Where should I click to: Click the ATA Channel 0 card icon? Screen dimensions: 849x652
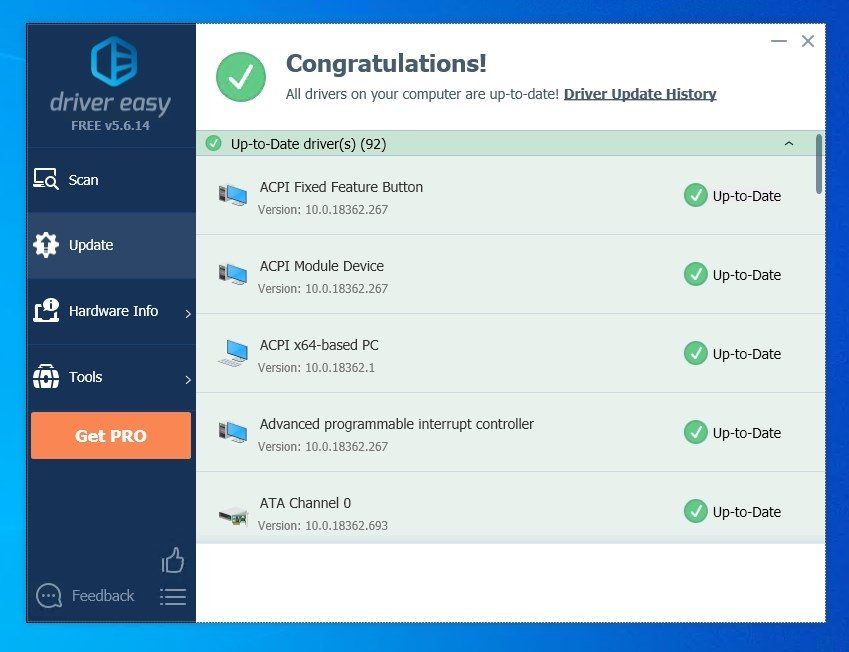(x=233, y=516)
